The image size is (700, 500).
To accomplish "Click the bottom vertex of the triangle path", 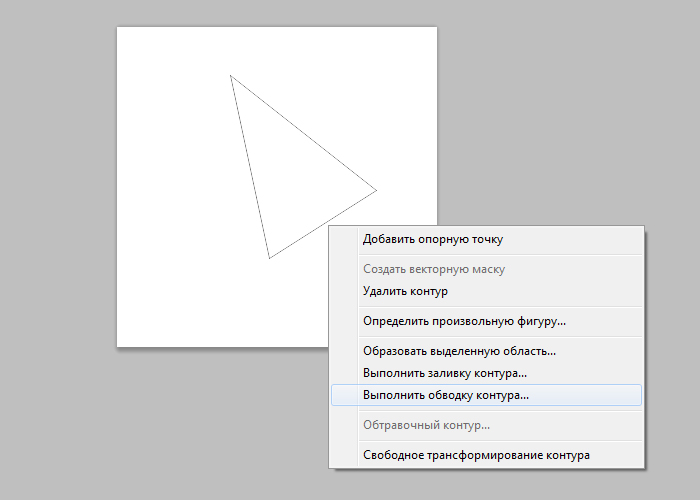I will (270, 258).
